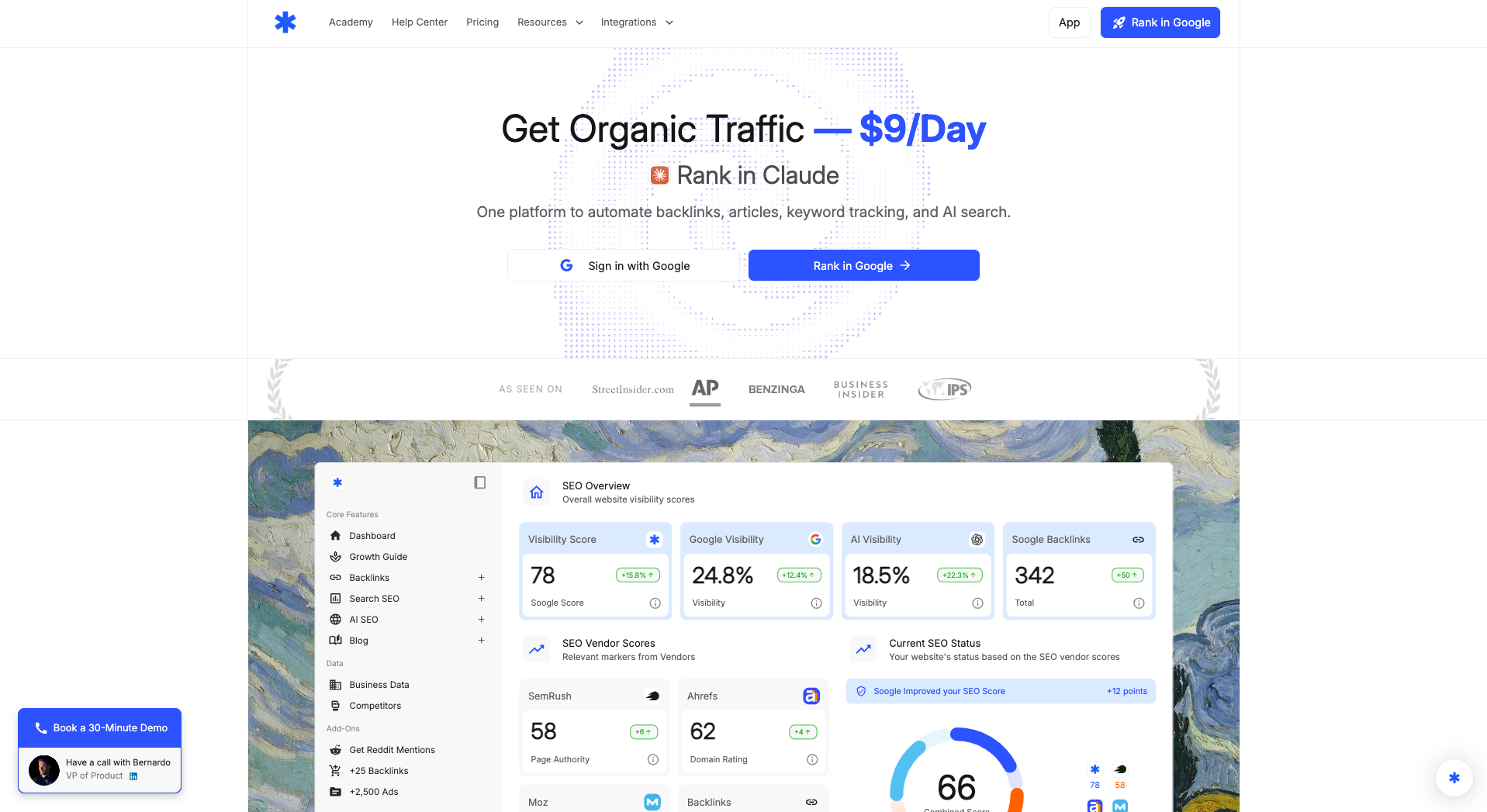
Task: Click the Ahrefs logo icon on its vendor card
Action: click(811, 696)
